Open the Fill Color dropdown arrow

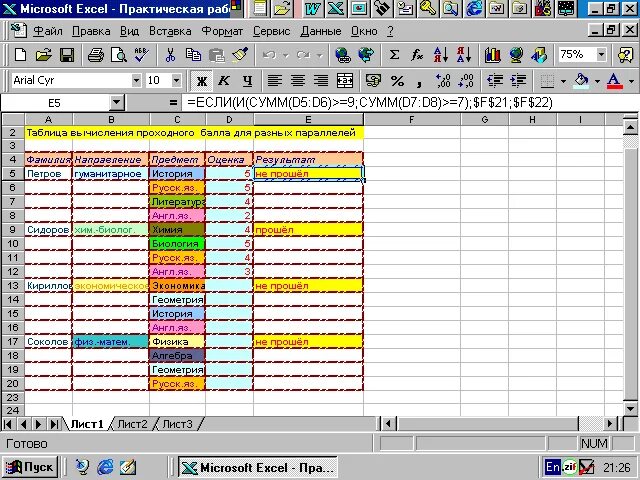pos(597,81)
